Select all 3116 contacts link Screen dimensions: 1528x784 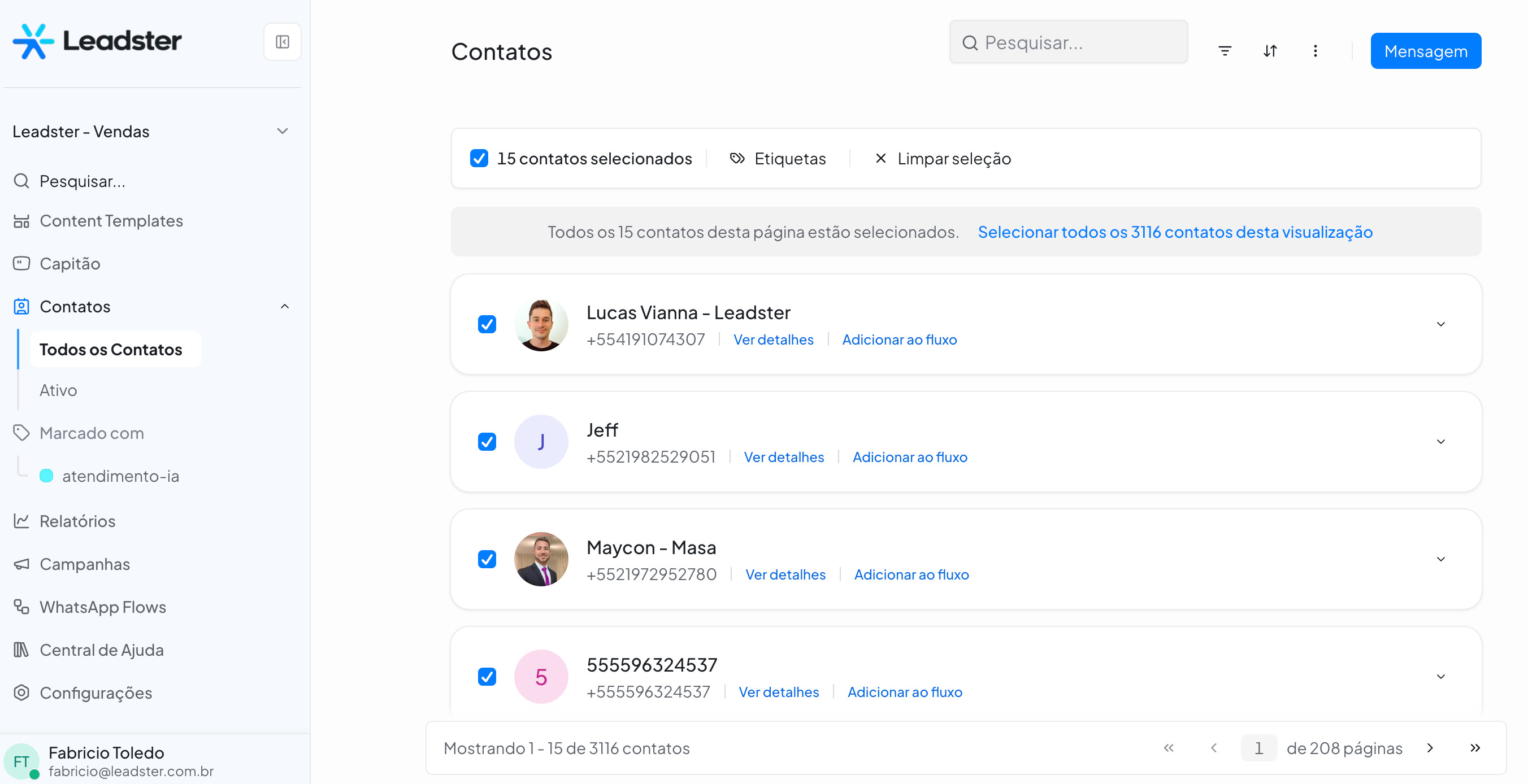[1174, 232]
